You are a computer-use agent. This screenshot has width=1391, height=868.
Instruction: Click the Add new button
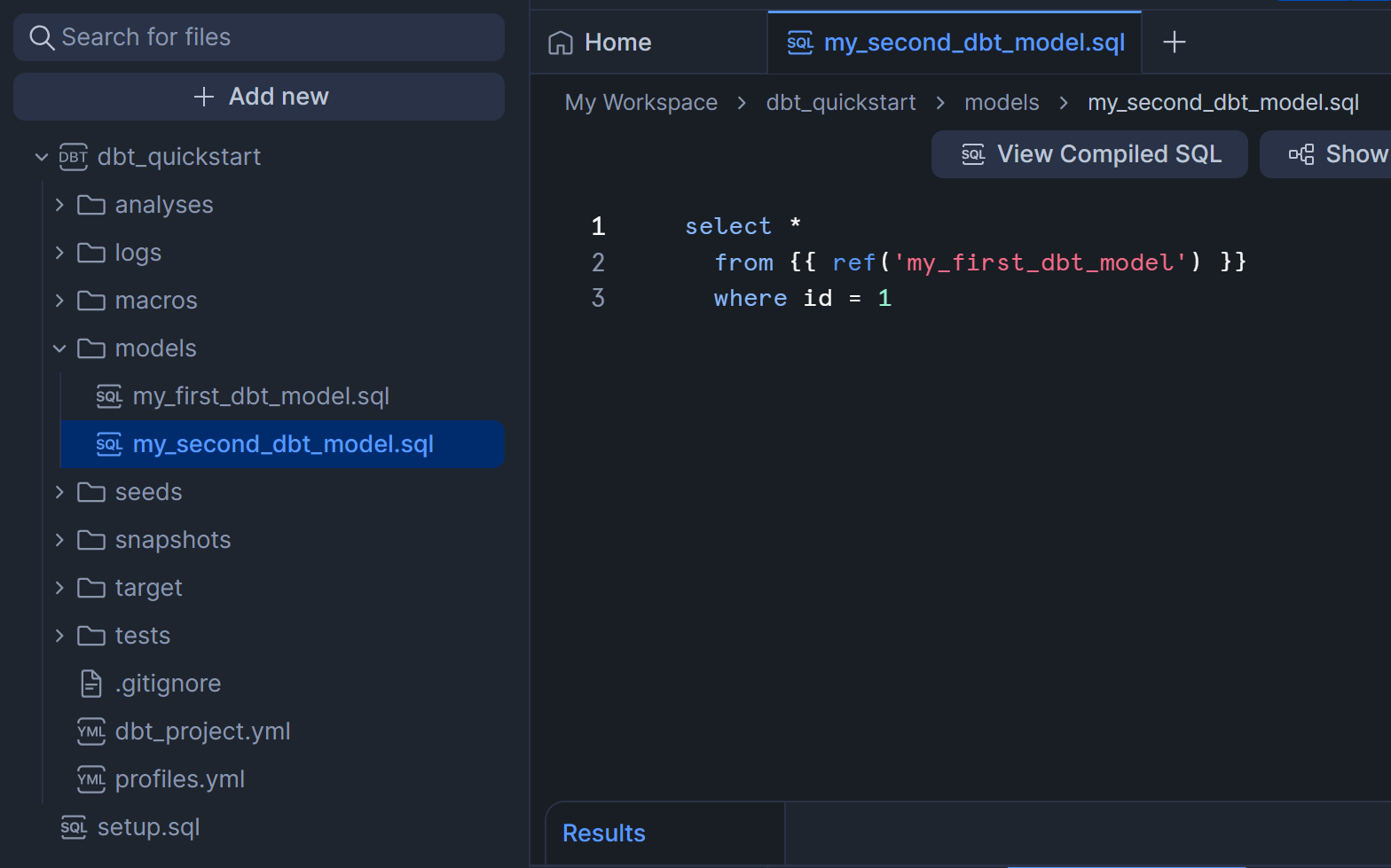pyautogui.click(x=259, y=97)
